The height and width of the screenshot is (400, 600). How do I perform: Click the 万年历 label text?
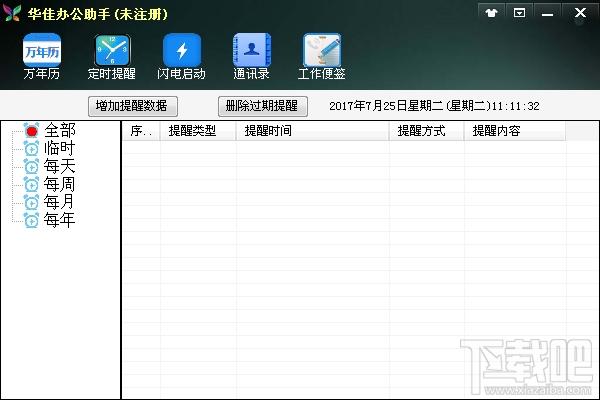coord(42,74)
